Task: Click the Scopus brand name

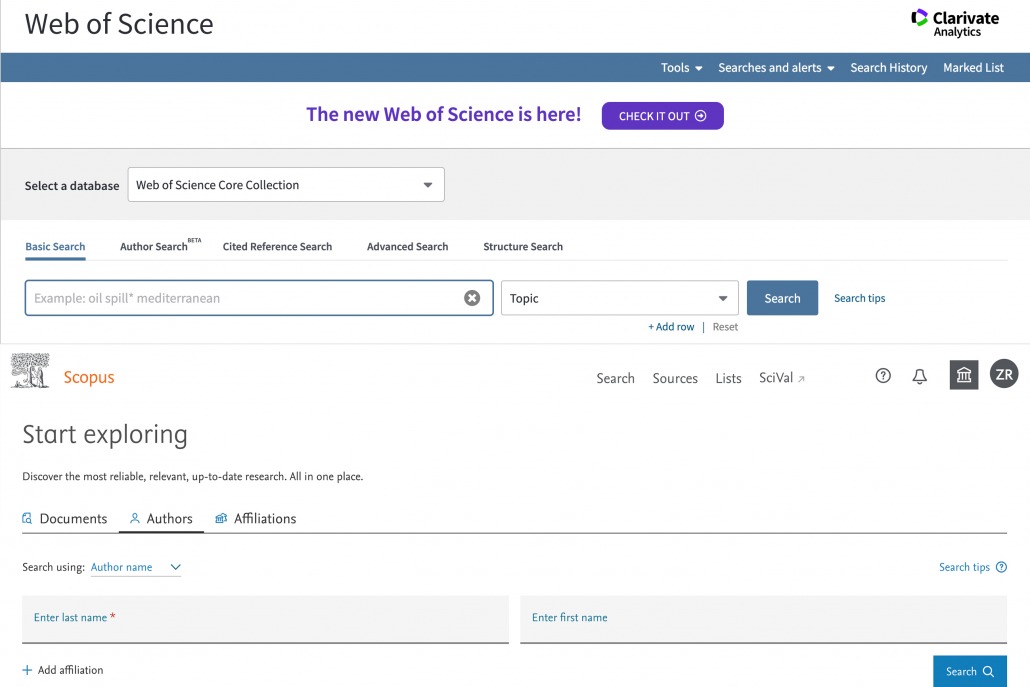Action: coord(89,377)
